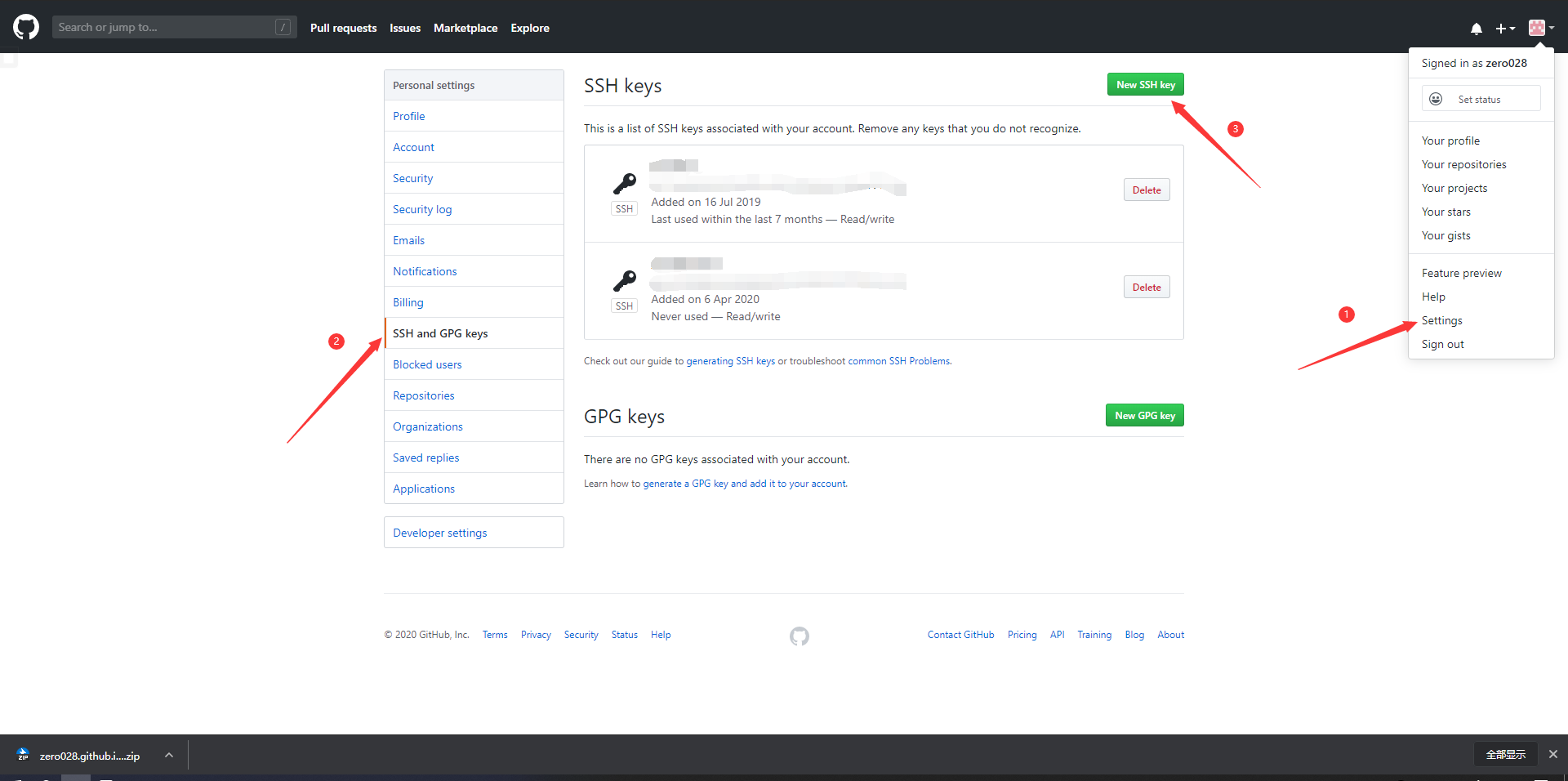
Task: Select SSH and GPG keys sidebar item
Action: point(474,333)
